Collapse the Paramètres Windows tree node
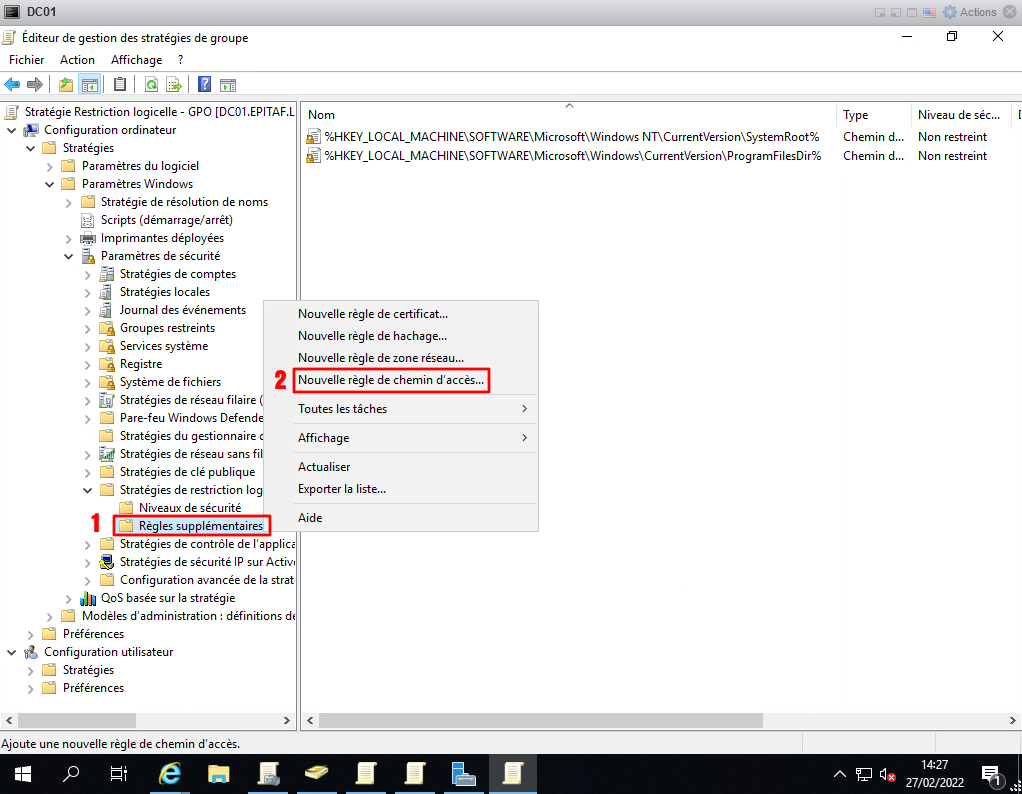1022x794 pixels. click(x=50, y=184)
